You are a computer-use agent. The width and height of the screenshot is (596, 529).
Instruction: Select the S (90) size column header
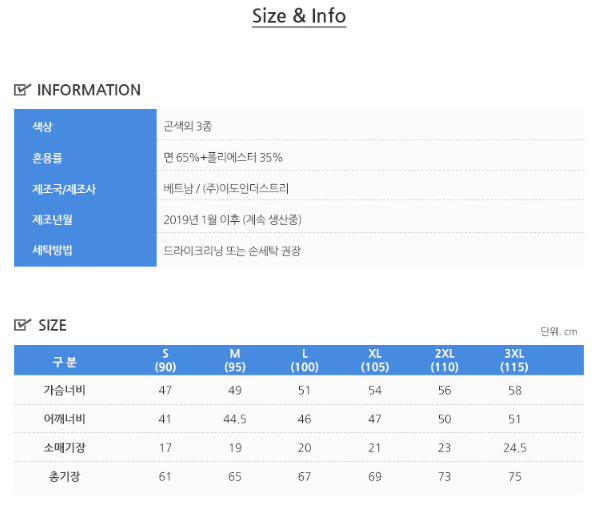coord(165,360)
